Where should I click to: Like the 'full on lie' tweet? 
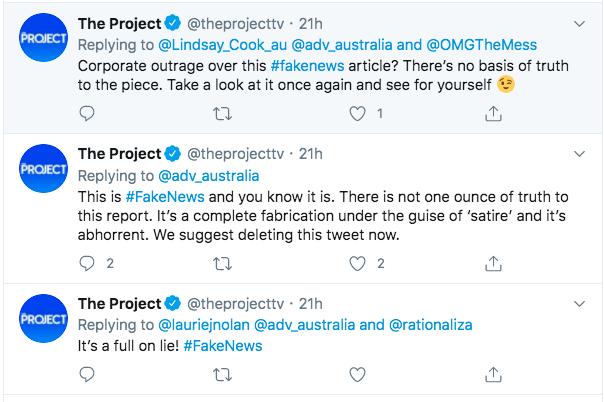pos(357,375)
